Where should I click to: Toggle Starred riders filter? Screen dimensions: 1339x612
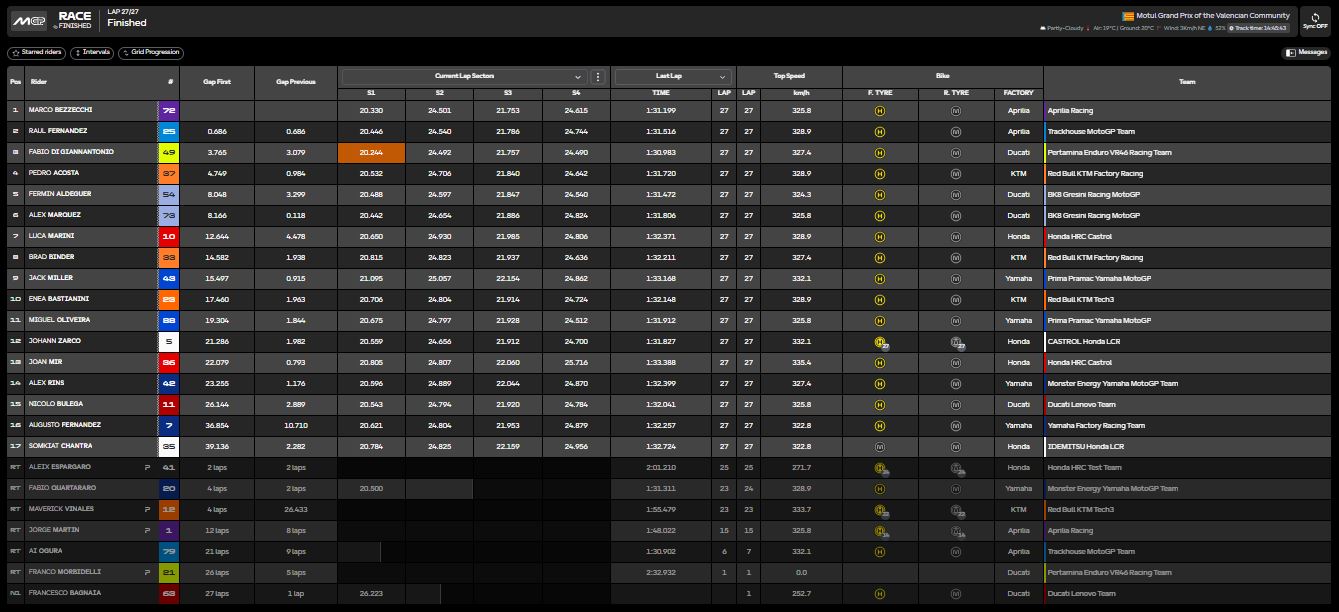click(36, 52)
